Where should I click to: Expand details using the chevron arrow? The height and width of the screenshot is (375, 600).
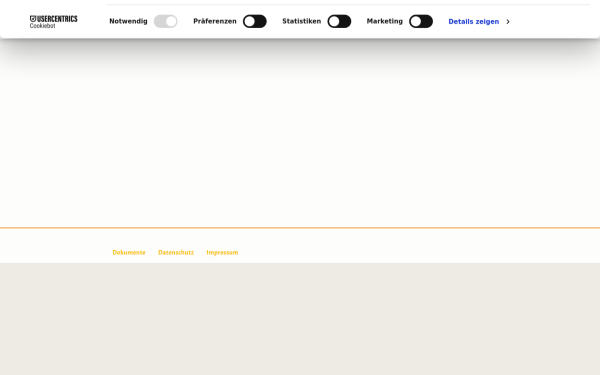(508, 22)
